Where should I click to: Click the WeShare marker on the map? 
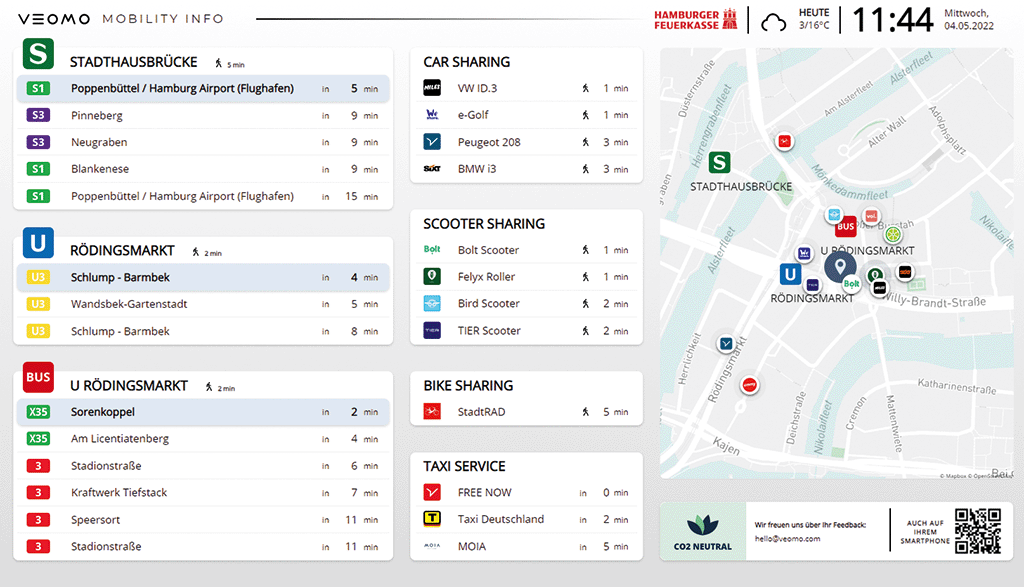click(x=804, y=253)
